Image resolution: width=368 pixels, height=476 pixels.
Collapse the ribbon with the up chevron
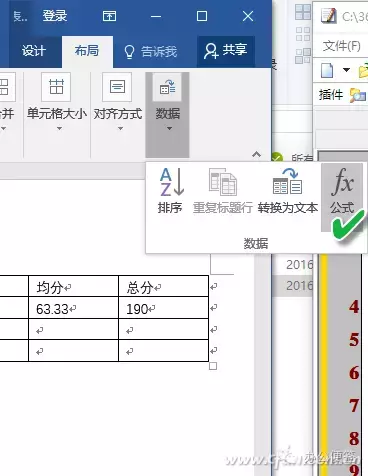pos(256,154)
